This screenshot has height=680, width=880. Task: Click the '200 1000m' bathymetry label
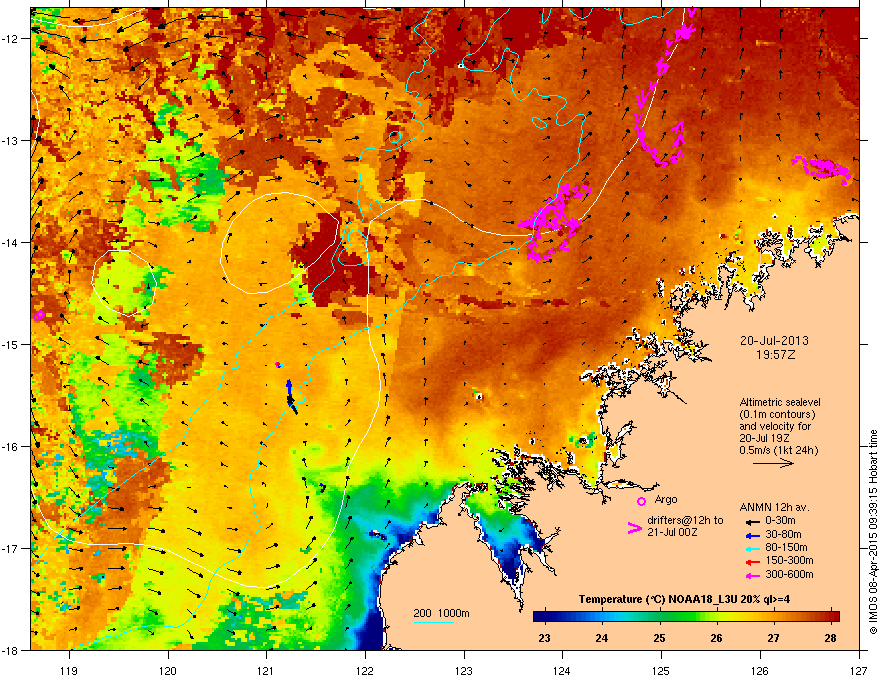click(442, 613)
